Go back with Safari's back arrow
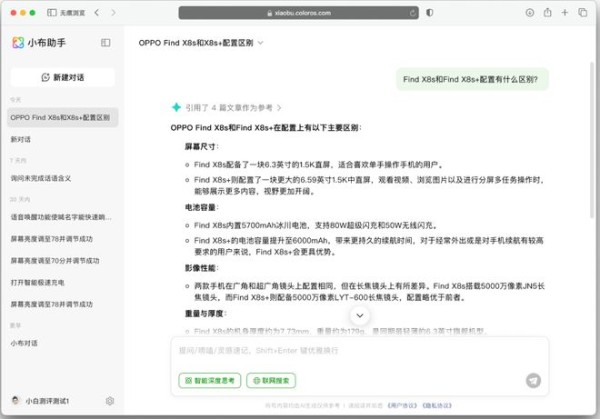This screenshot has width=600, height=419. coord(97,13)
